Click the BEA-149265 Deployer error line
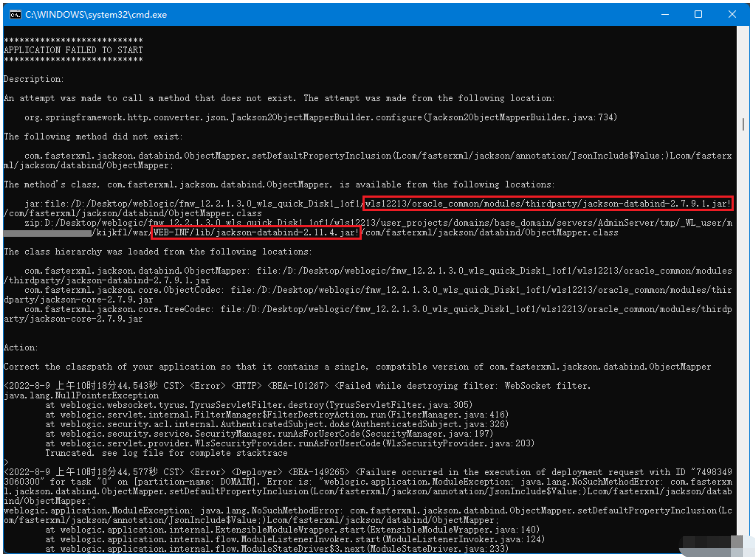755x557 pixels. pyautogui.click(x=368, y=486)
